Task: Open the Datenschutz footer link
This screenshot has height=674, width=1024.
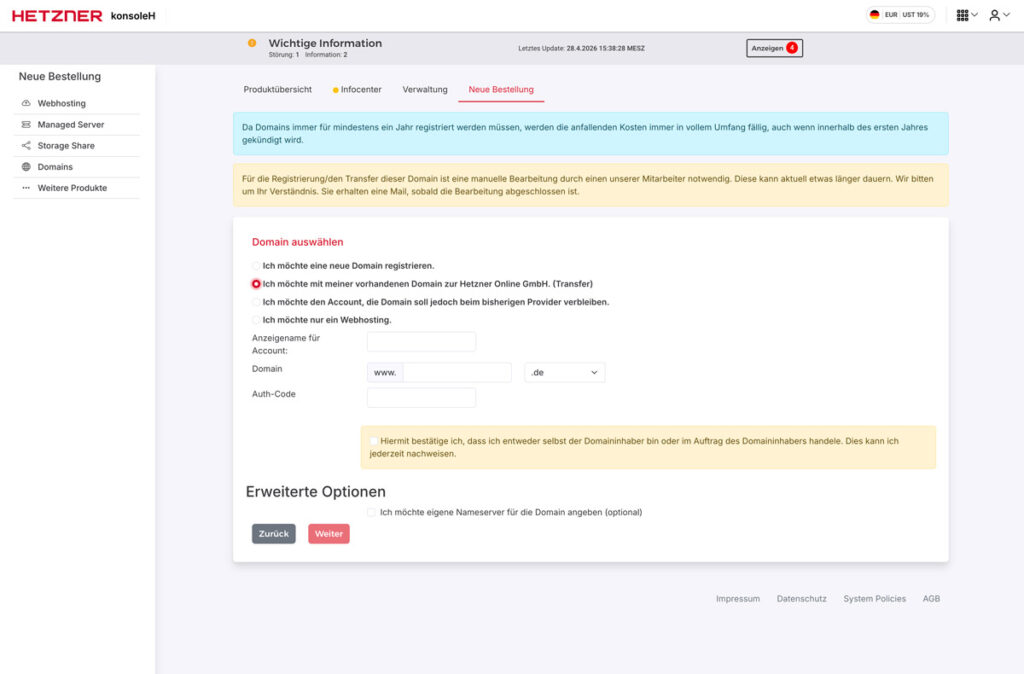Action: click(801, 599)
